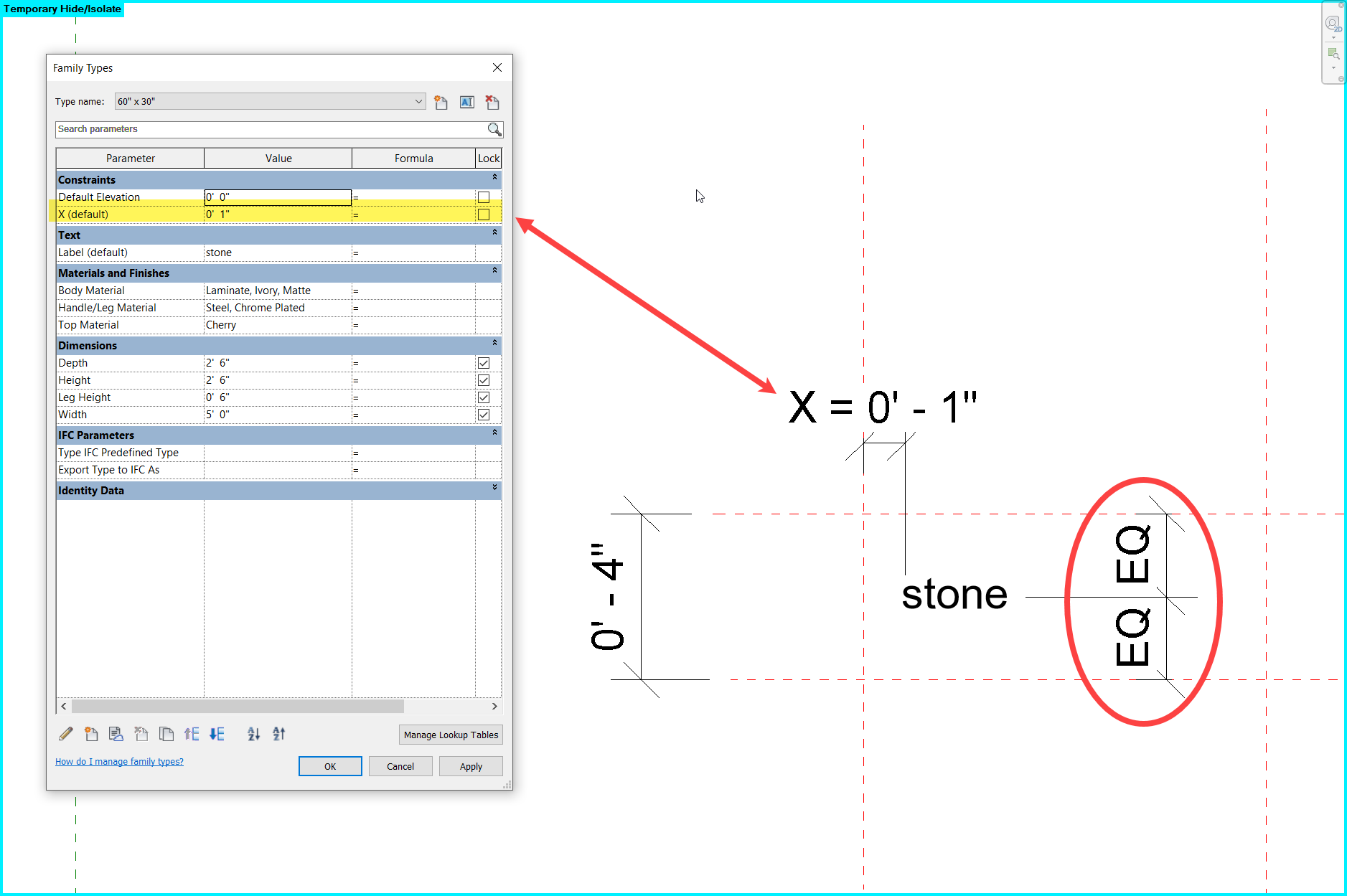Open the How do I manage family types link
The height and width of the screenshot is (896, 1347).
coord(119,761)
